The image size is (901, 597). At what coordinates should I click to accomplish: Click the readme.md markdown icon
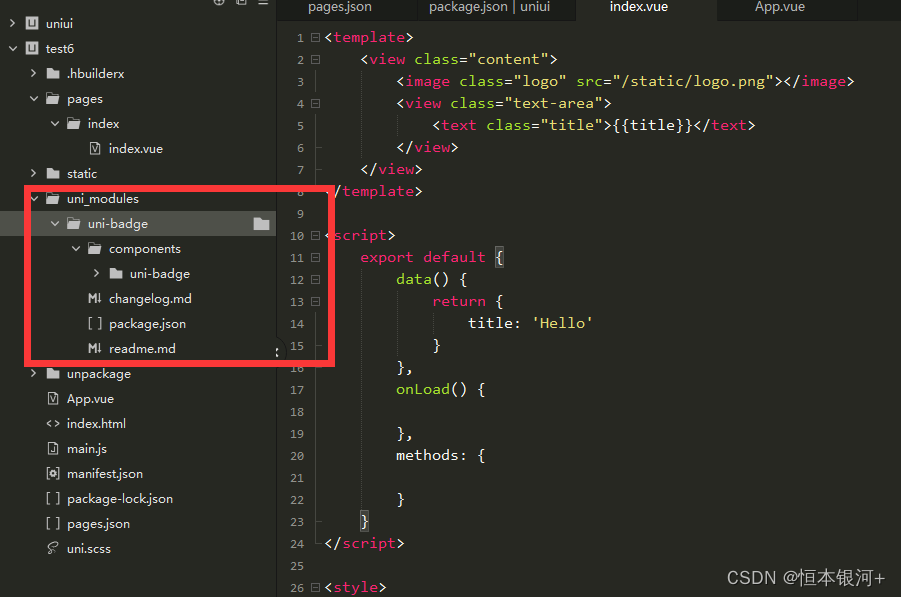point(95,348)
